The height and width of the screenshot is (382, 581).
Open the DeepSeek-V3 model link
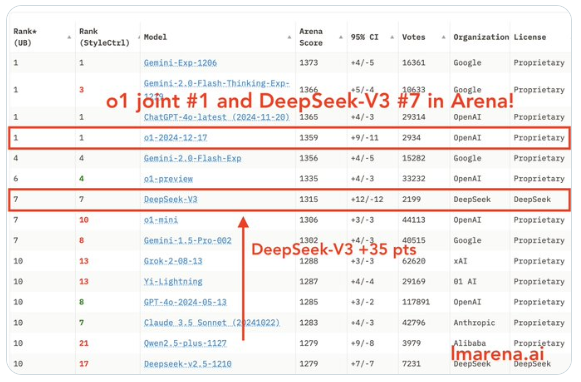(170, 199)
